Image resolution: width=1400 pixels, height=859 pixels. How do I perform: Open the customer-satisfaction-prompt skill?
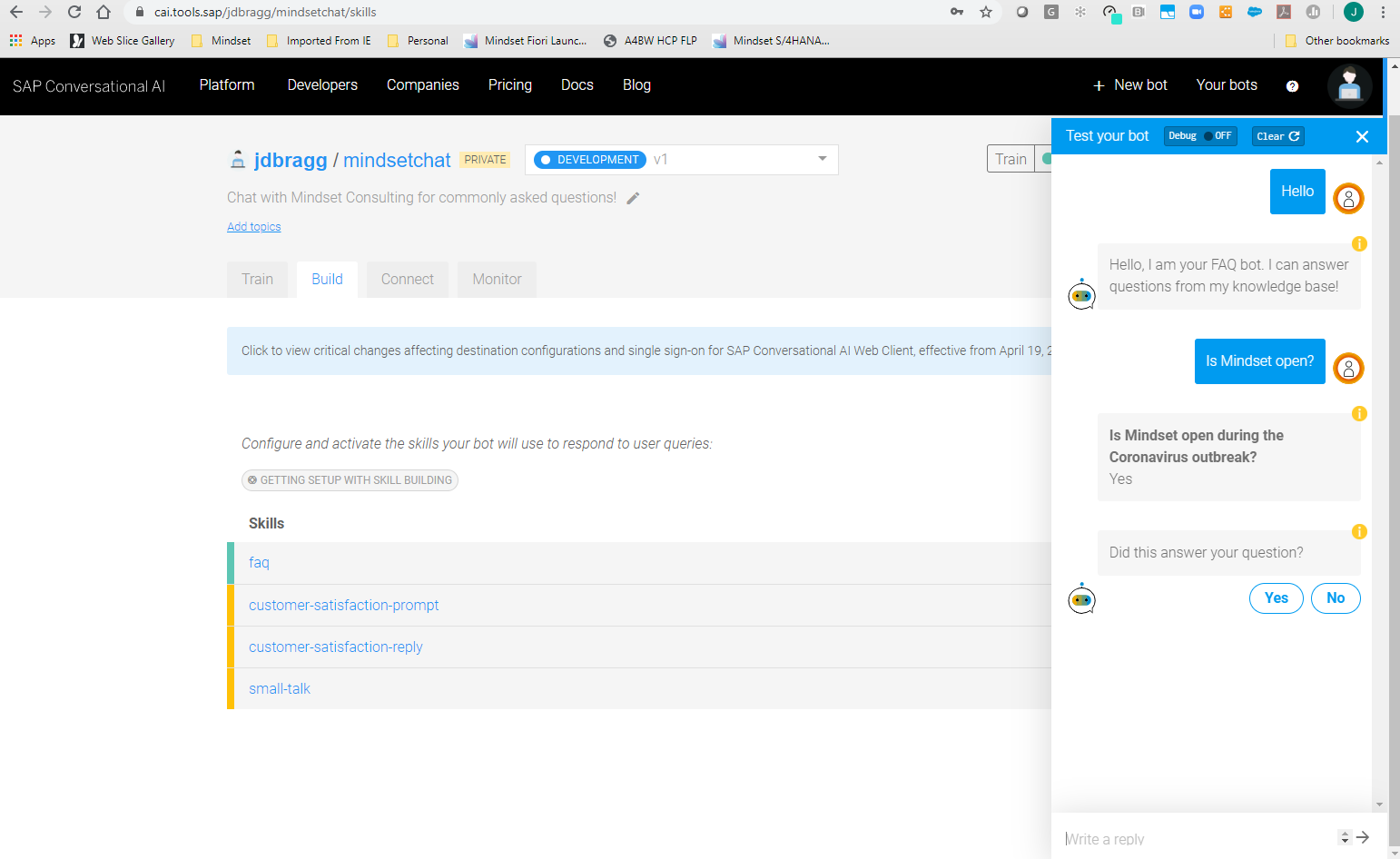(x=343, y=605)
